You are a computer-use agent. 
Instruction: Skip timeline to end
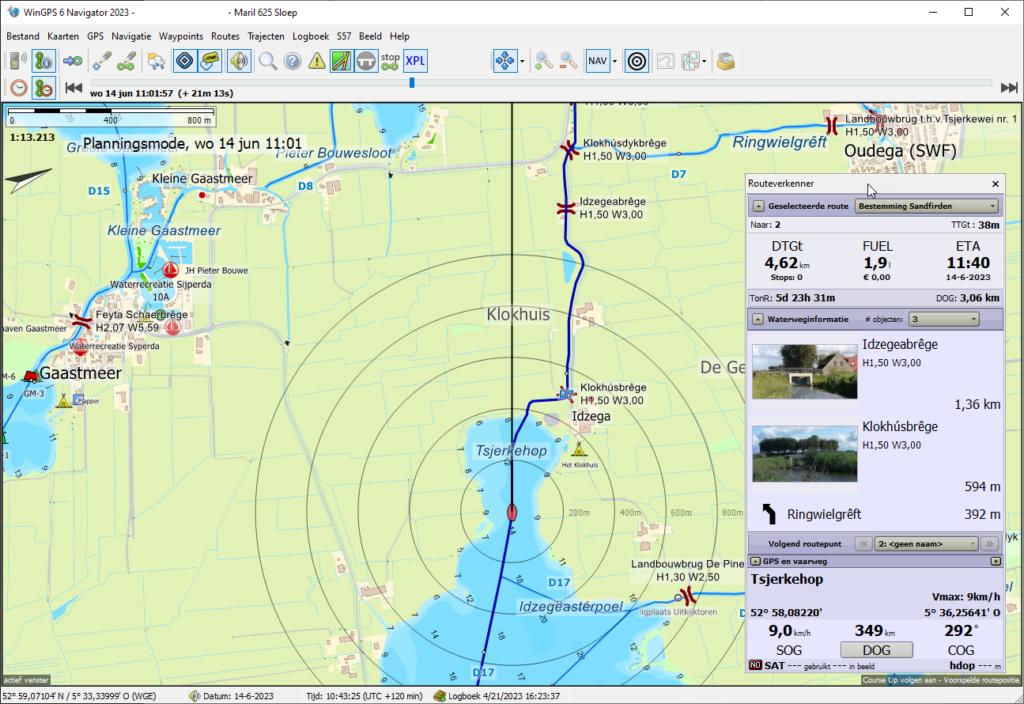click(x=1009, y=88)
